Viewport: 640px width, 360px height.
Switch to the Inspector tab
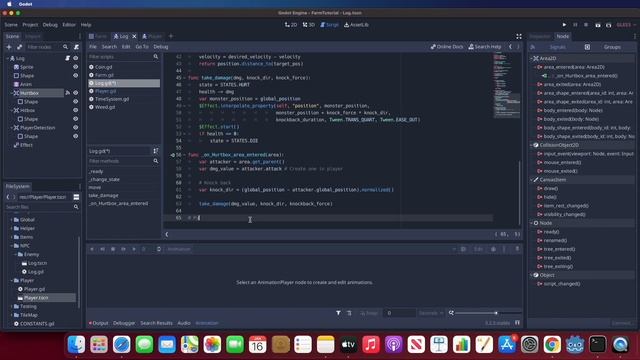click(540, 36)
